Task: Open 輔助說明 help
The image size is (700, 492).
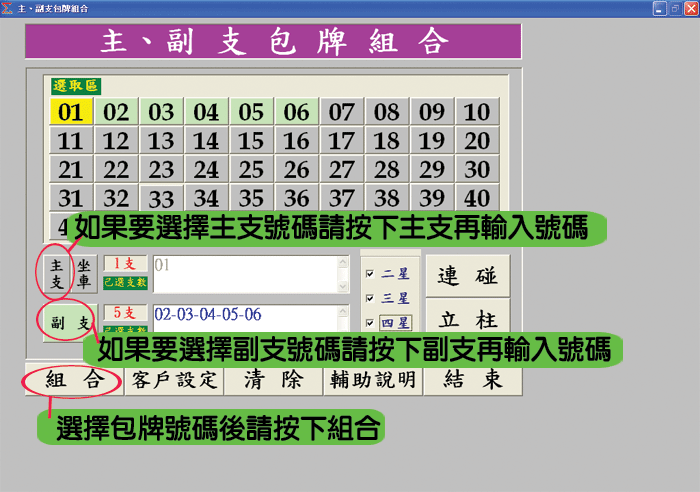Action: point(371,380)
